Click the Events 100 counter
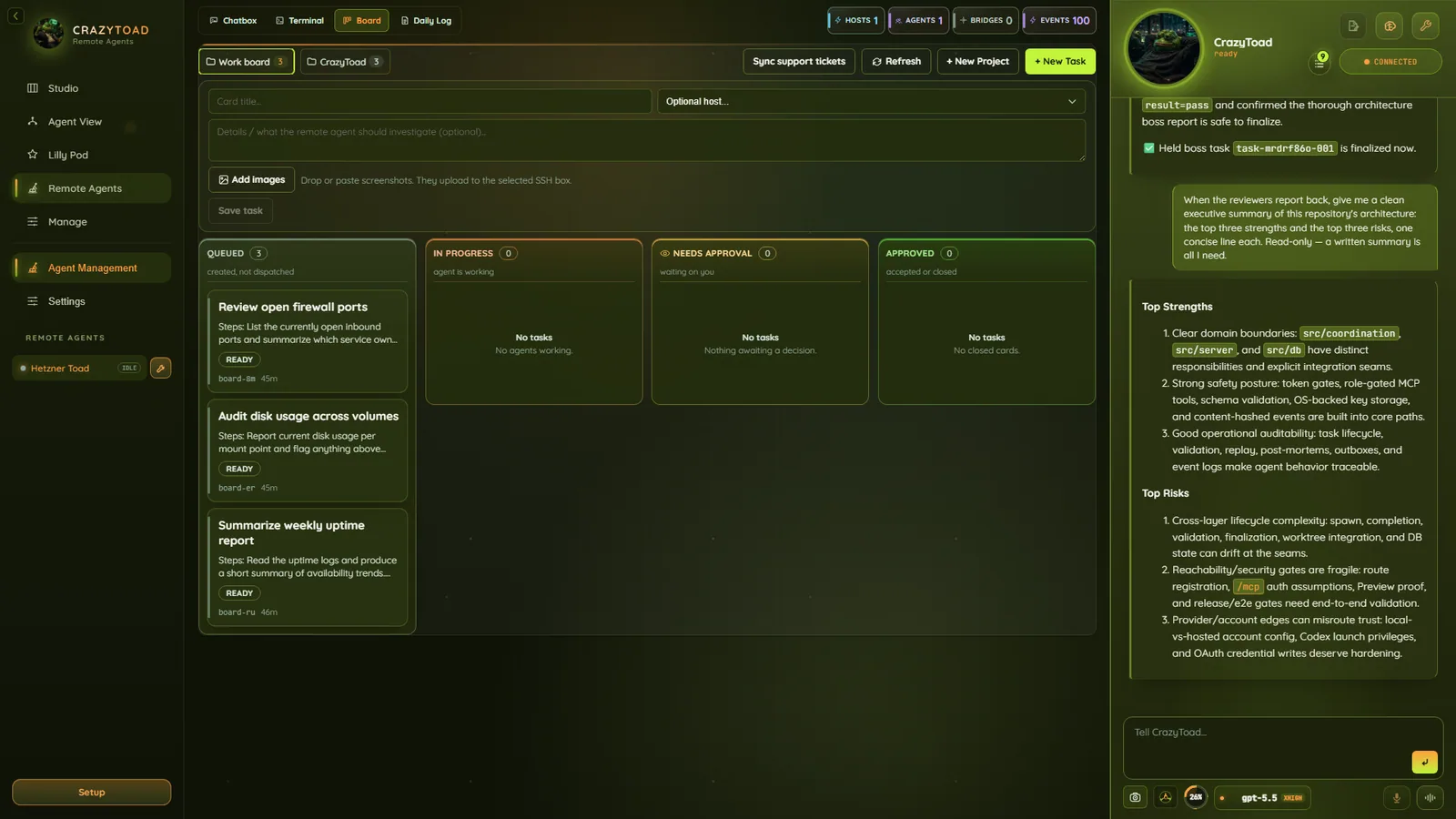 pyautogui.click(x=1059, y=20)
